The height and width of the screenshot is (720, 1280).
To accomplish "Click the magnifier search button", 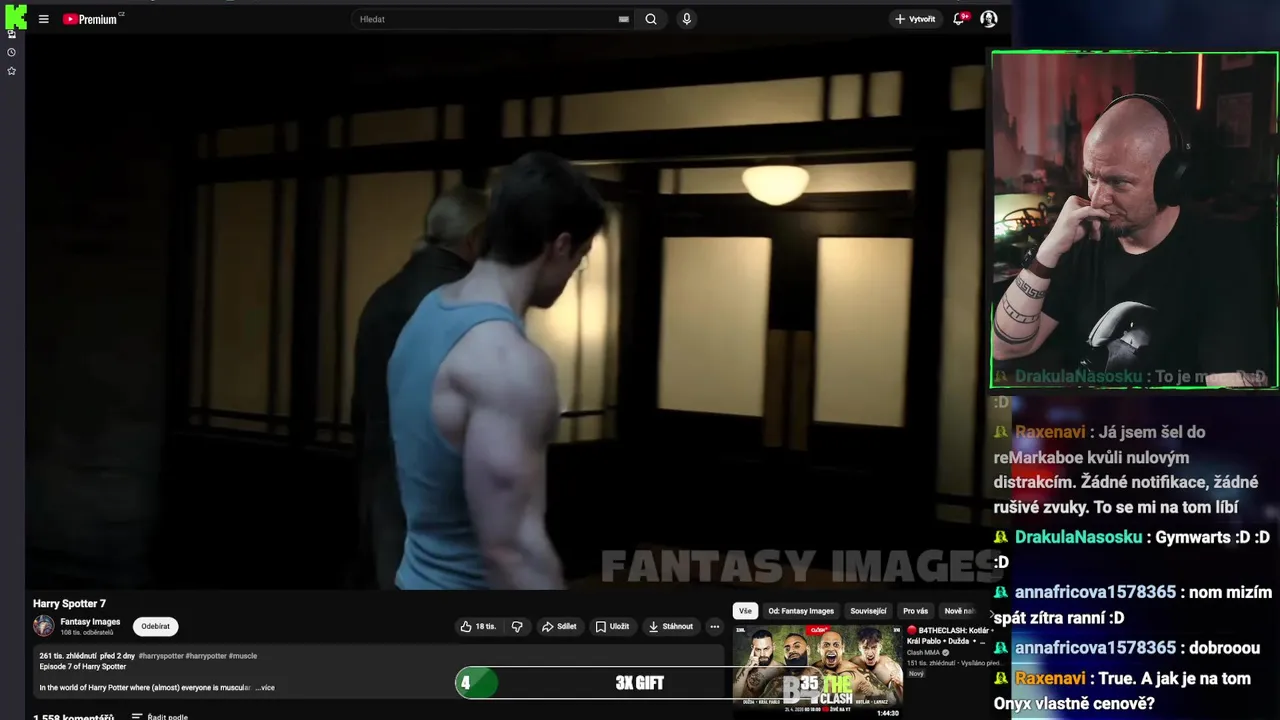I will (x=651, y=19).
